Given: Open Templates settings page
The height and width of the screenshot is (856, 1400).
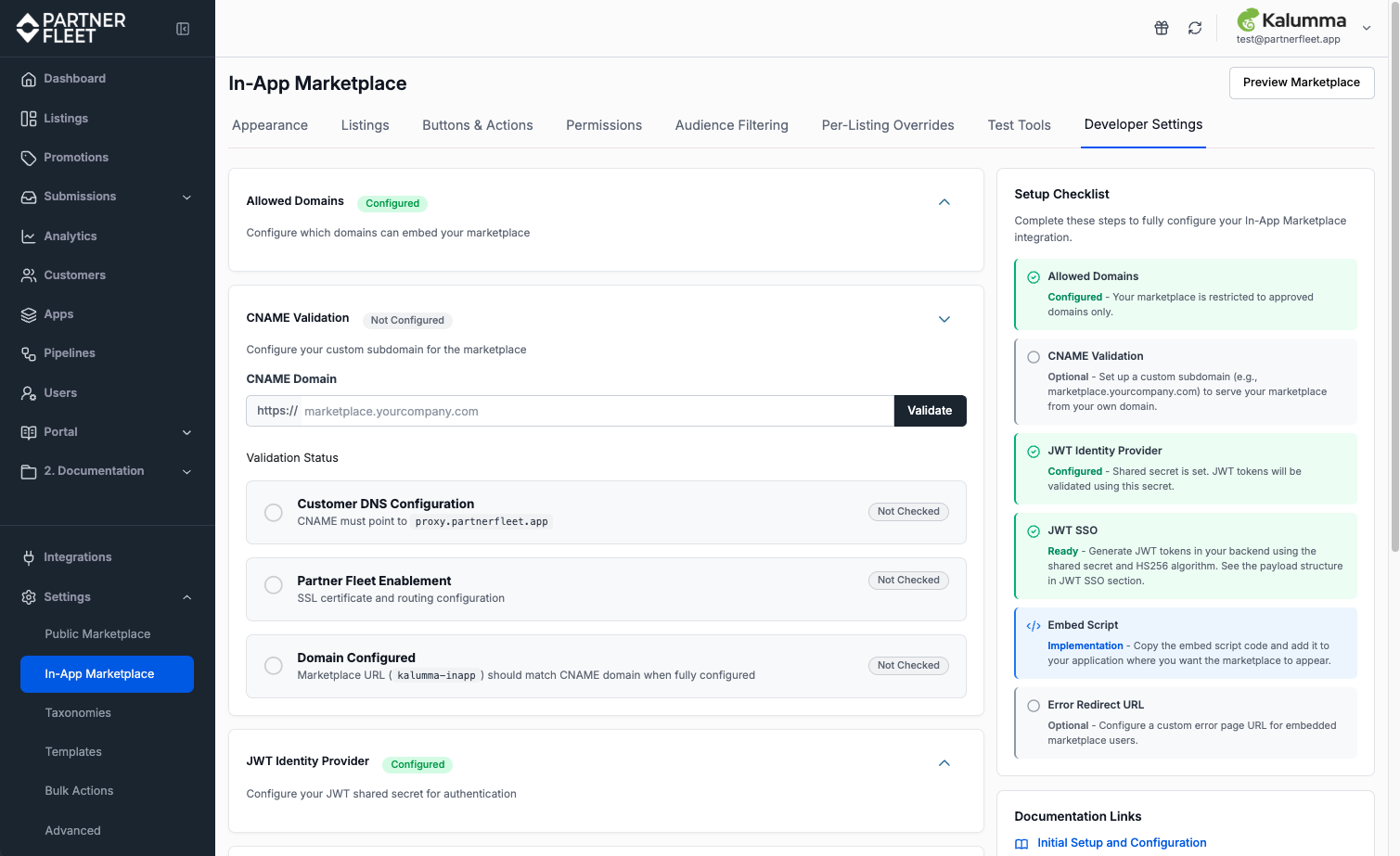Looking at the screenshot, I should click(x=73, y=752).
